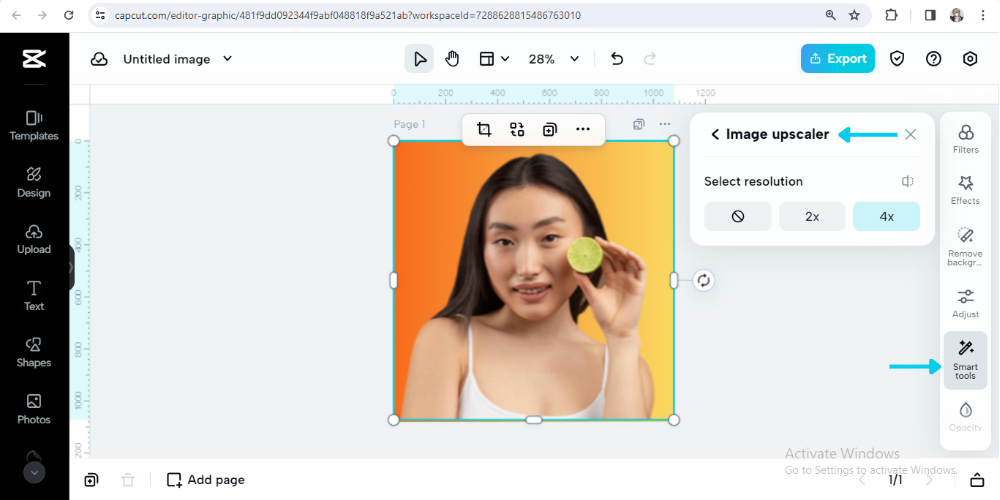The width and height of the screenshot is (1000, 500).
Task: Switch to the Shapes sidebar tab
Action: pyautogui.click(x=34, y=351)
